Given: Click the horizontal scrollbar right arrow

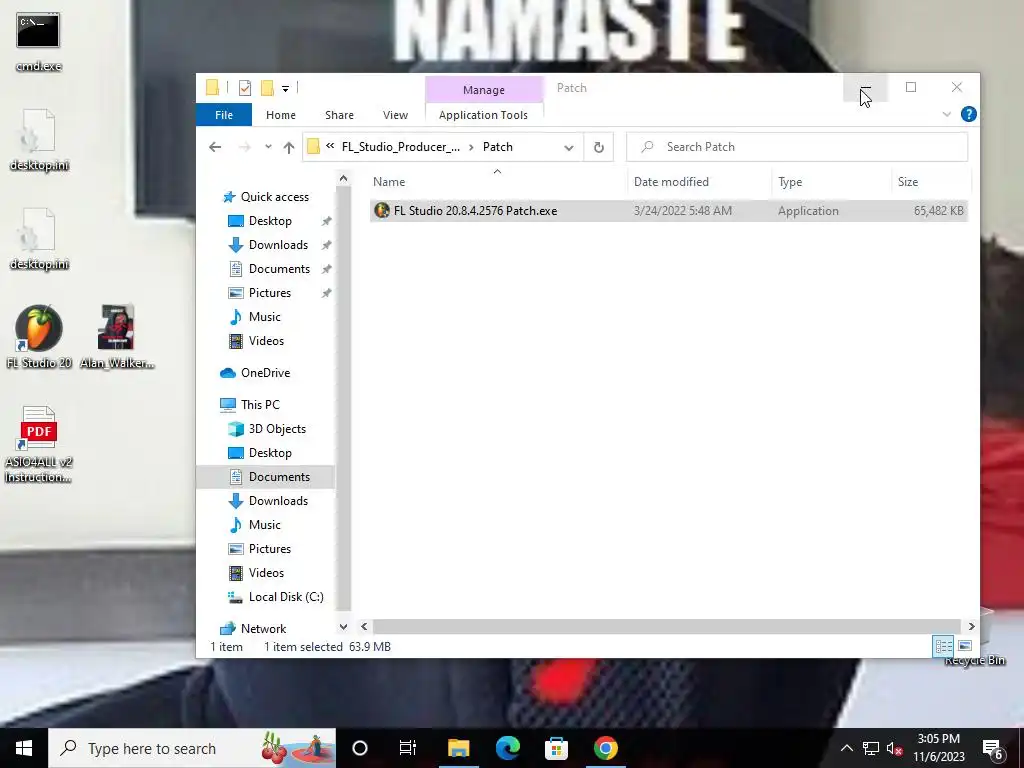Looking at the screenshot, I should [972, 626].
